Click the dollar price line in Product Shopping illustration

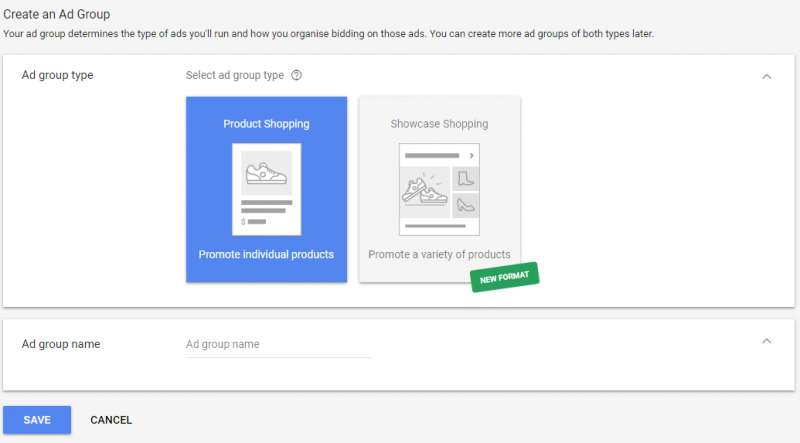[254, 221]
